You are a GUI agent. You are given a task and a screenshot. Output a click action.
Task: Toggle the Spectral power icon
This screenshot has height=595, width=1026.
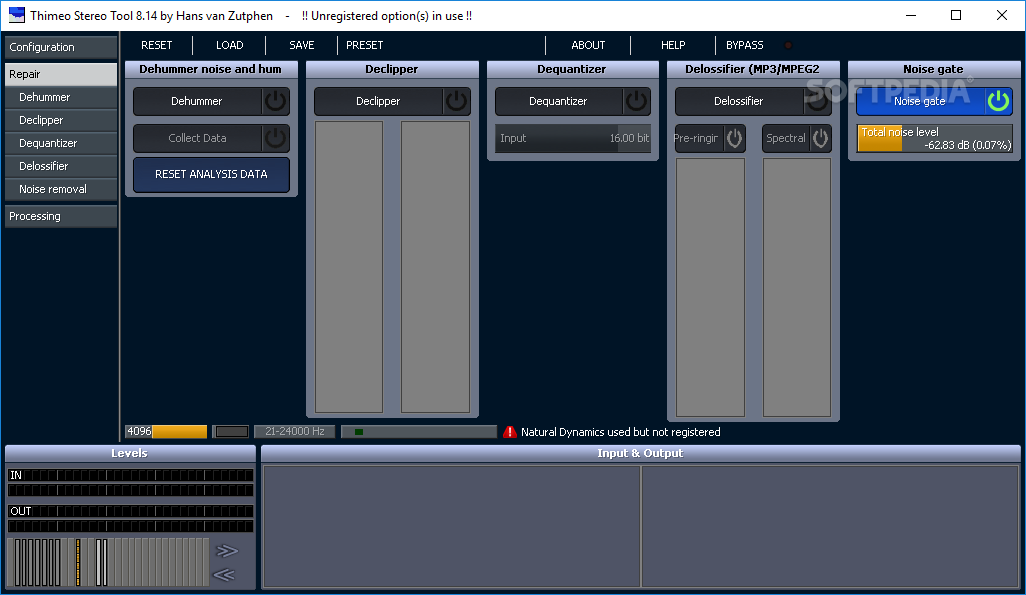[821, 138]
